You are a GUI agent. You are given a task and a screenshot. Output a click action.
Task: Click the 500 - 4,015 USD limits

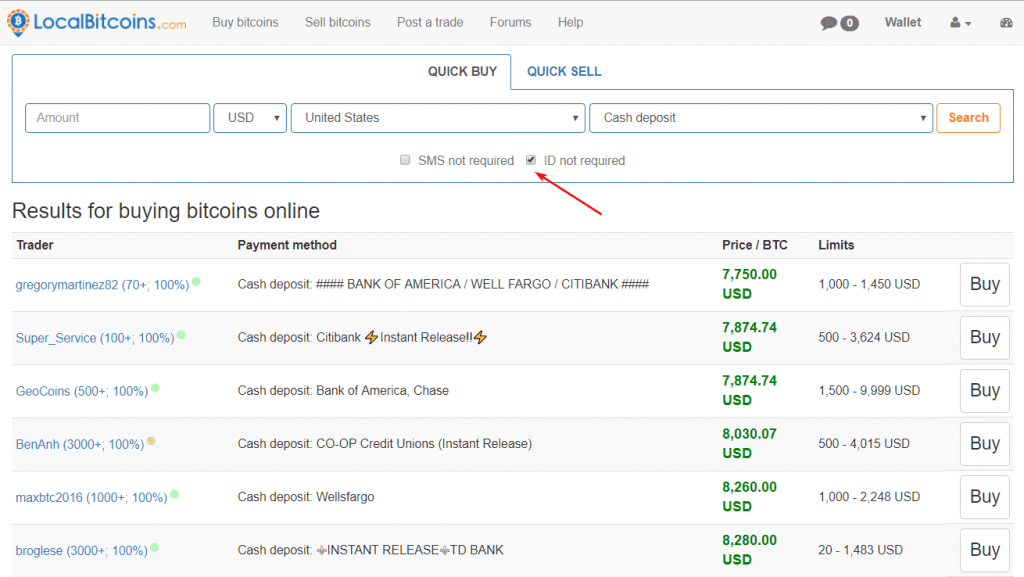(864, 444)
